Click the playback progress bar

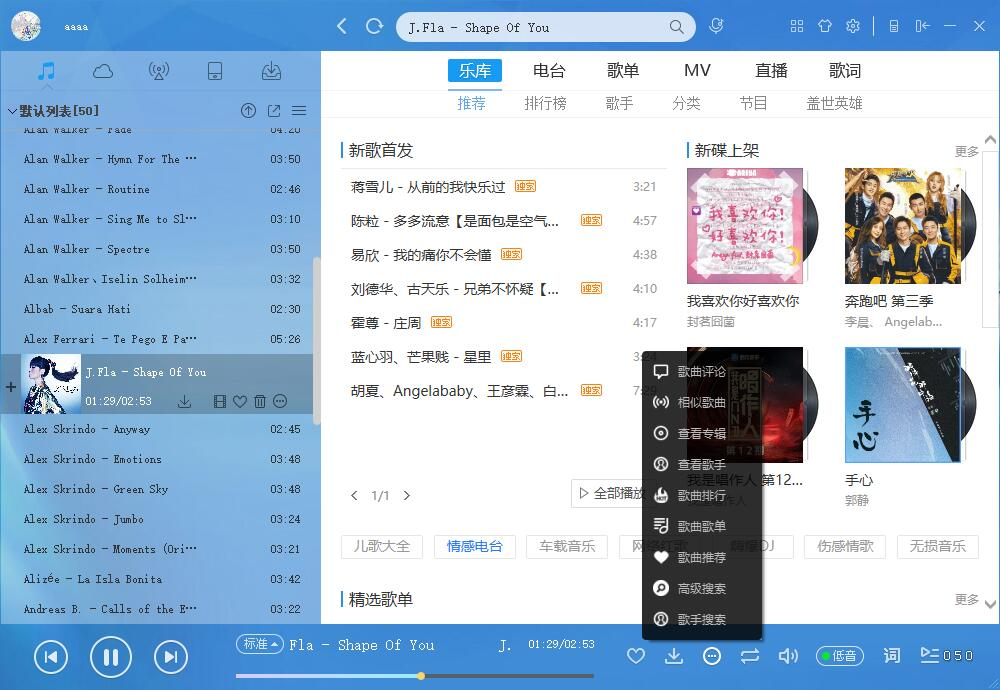(415, 675)
